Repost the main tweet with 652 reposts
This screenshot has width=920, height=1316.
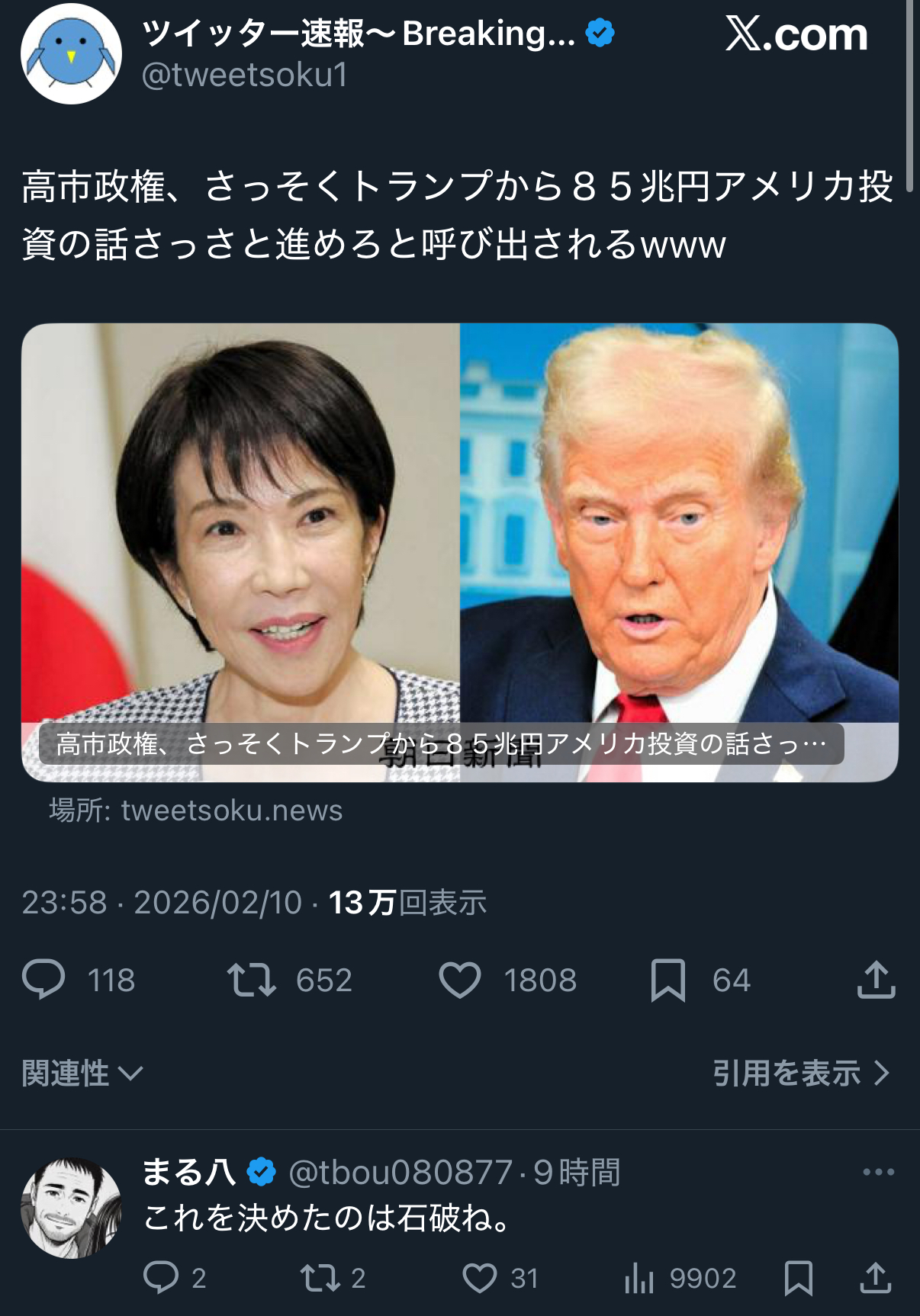coord(252,980)
